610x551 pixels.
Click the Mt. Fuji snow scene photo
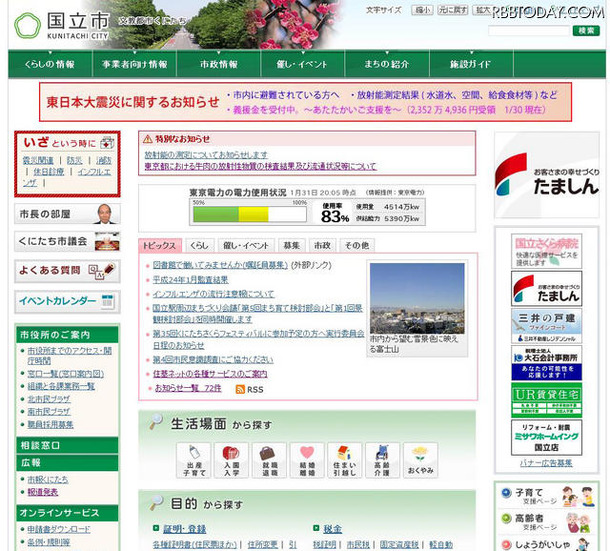coord(417,298)
